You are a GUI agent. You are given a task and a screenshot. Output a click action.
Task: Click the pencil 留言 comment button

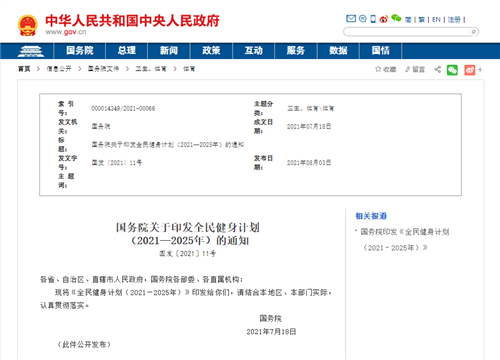(x=415, y=69)
